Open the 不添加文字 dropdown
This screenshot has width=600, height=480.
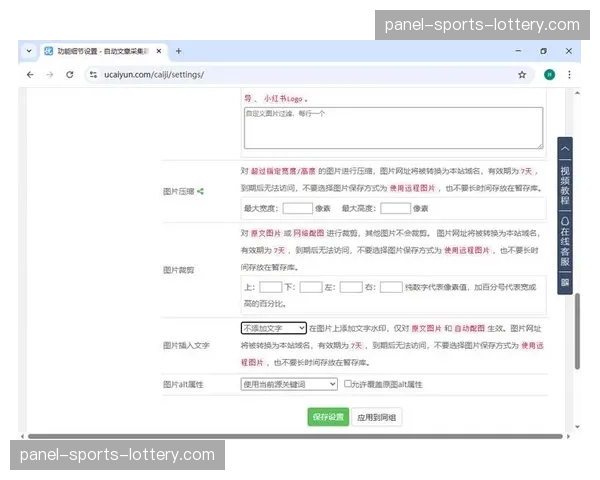(274, 328)
